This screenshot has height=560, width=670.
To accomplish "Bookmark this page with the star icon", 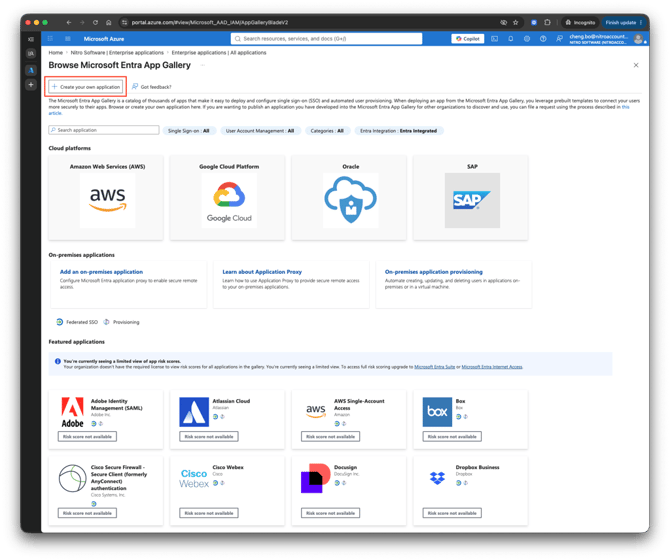I will pyautogui.click(x=516, y=23).
